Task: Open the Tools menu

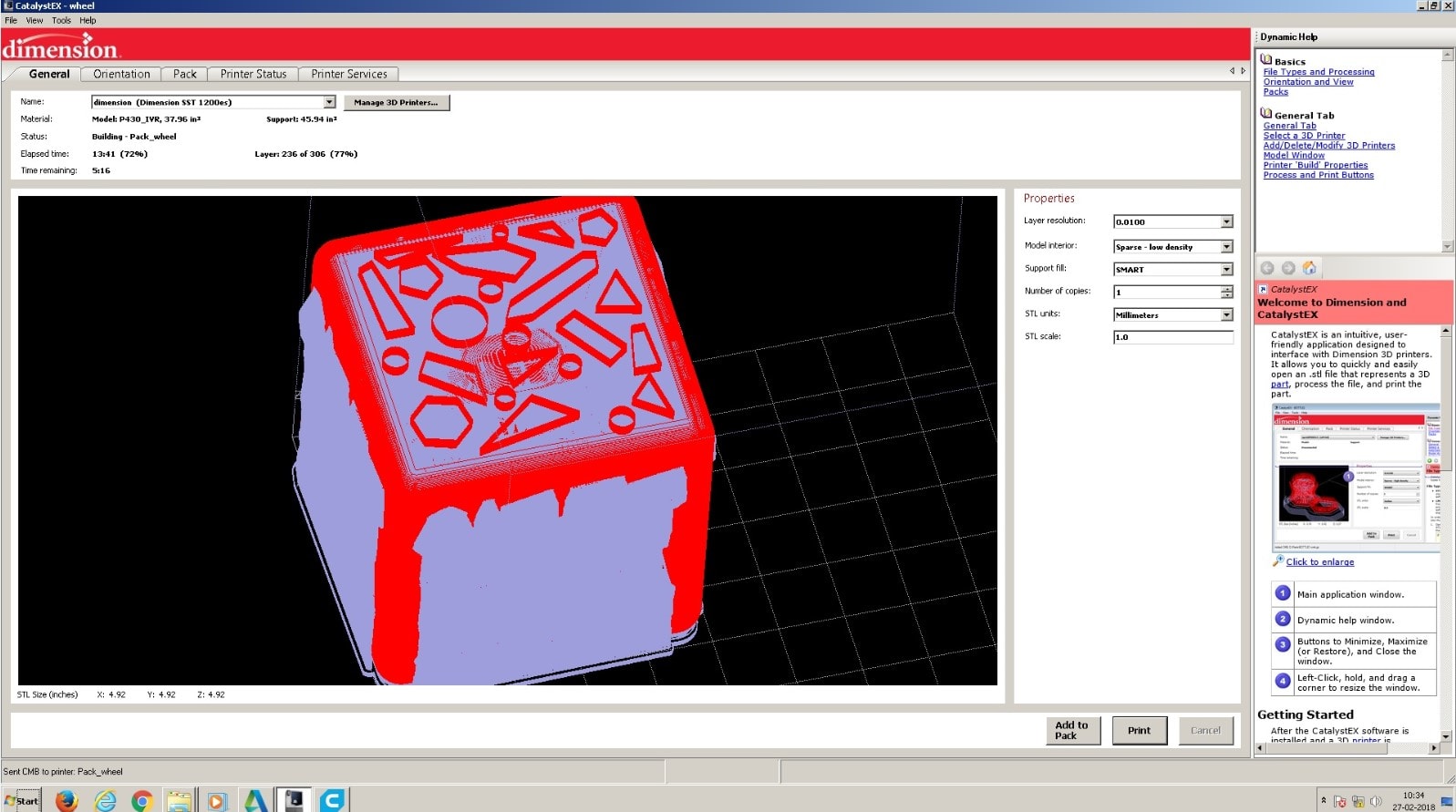Action: (x=61, y=20)
